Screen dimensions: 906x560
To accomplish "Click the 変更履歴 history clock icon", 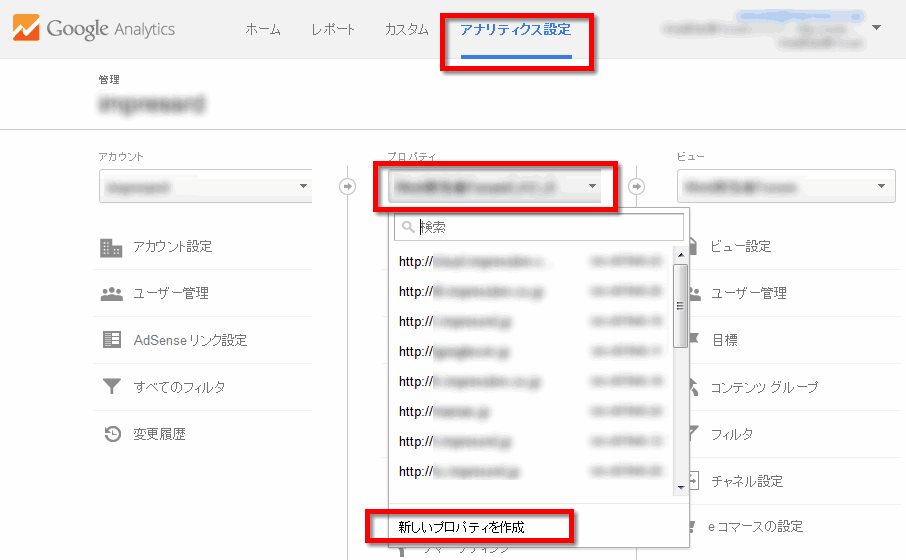I will [111, 434].
